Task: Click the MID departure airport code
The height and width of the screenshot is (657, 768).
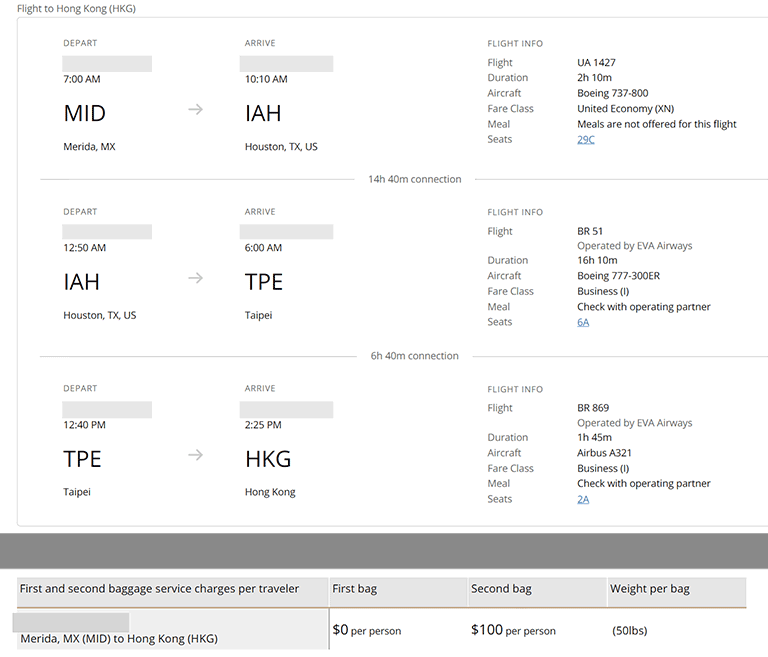Action: coord(84,113)
